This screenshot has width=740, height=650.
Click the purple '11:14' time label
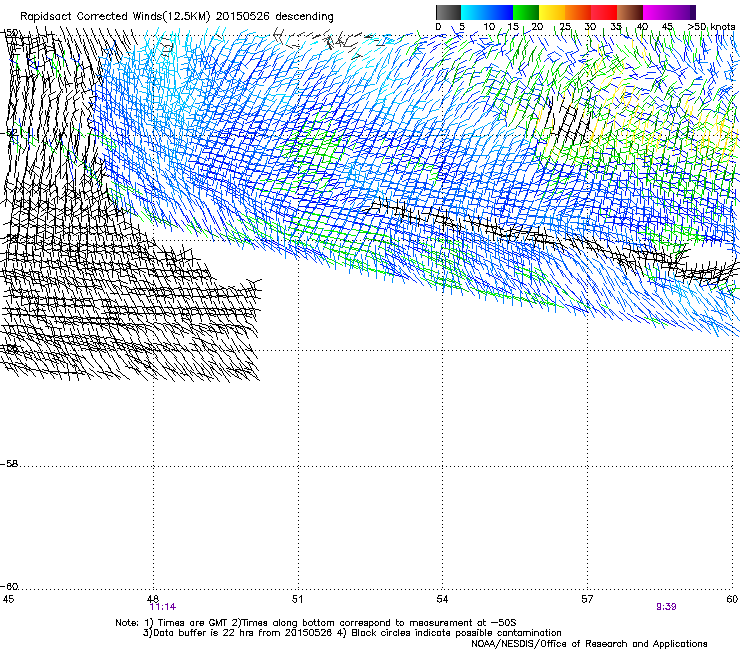point(162,607)
